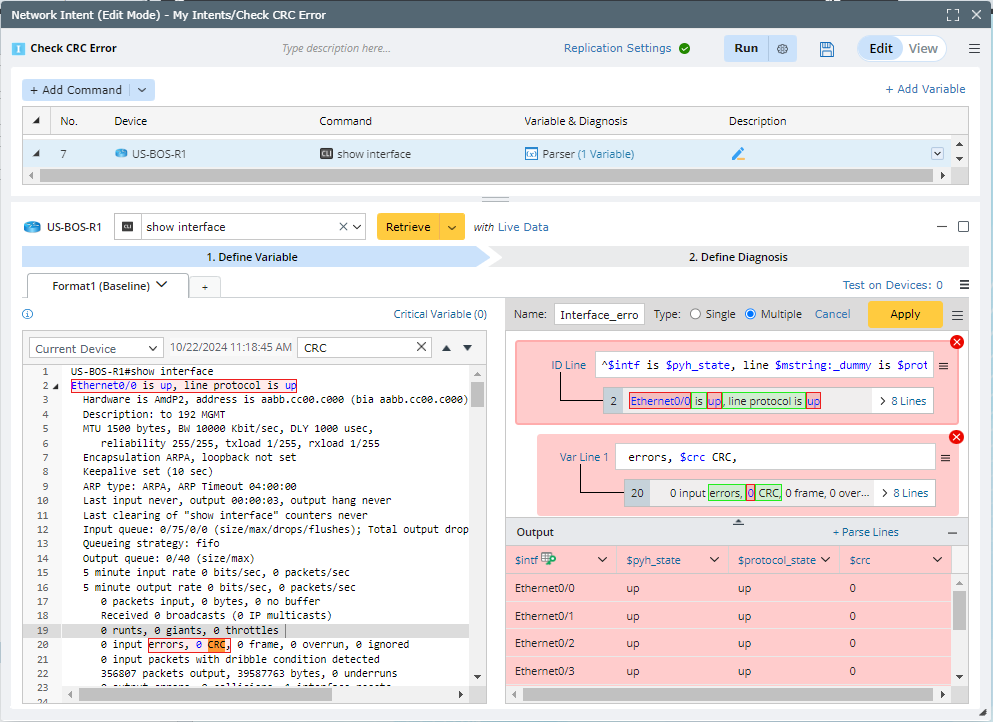Delete the Var Line 1 block
Viewport: 993px width, 722px height.
pos(956,437)
